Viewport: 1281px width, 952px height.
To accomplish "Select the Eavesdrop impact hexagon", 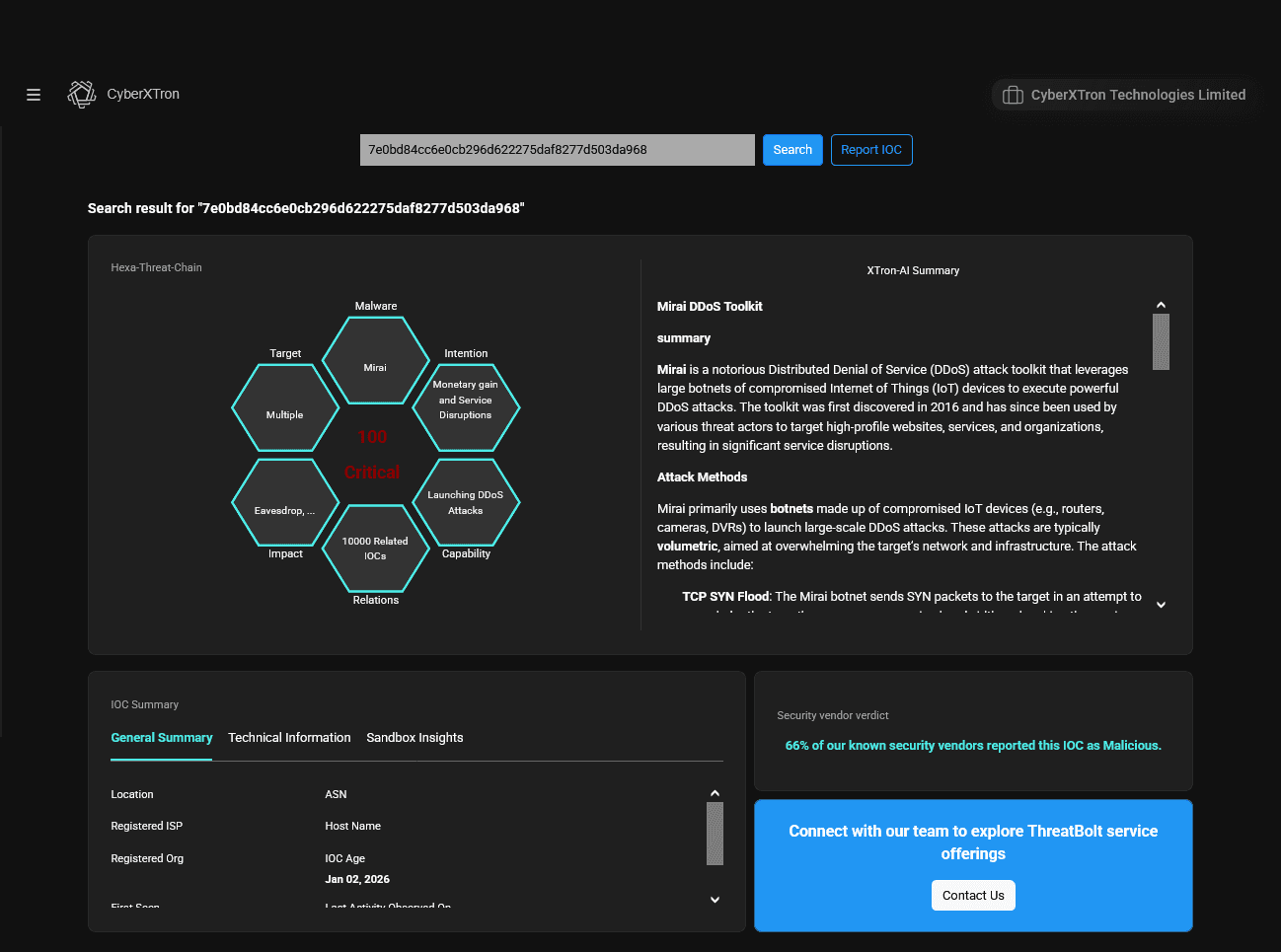I will point(285,503).
